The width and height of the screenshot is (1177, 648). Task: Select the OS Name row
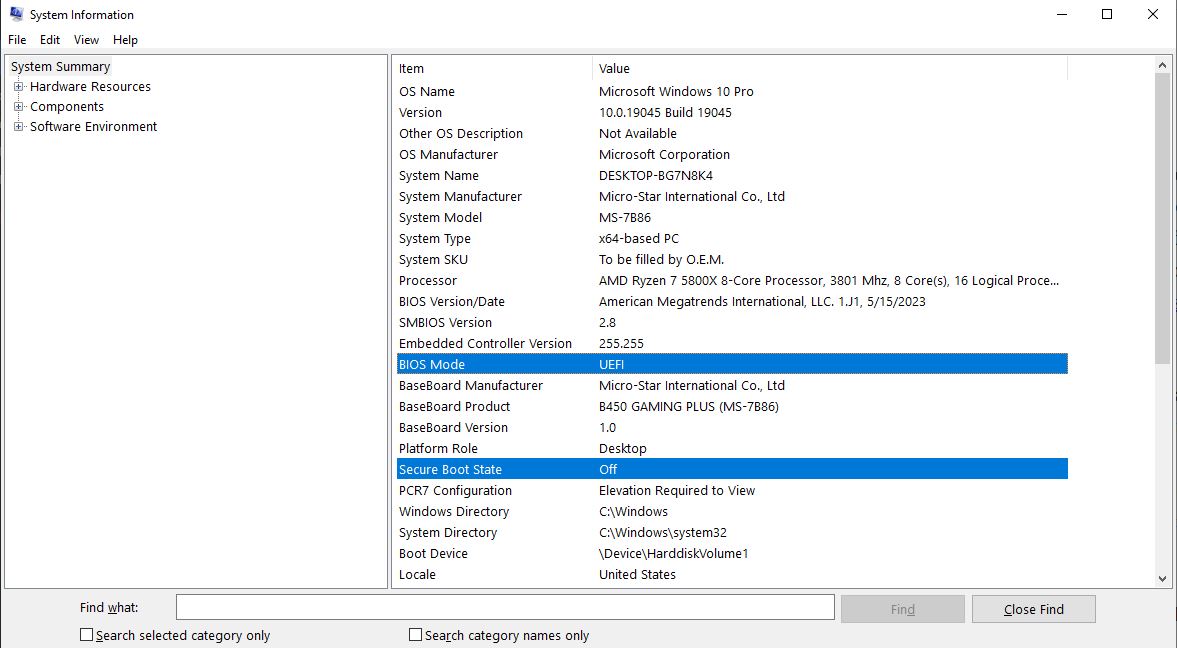tap(732, 92)
